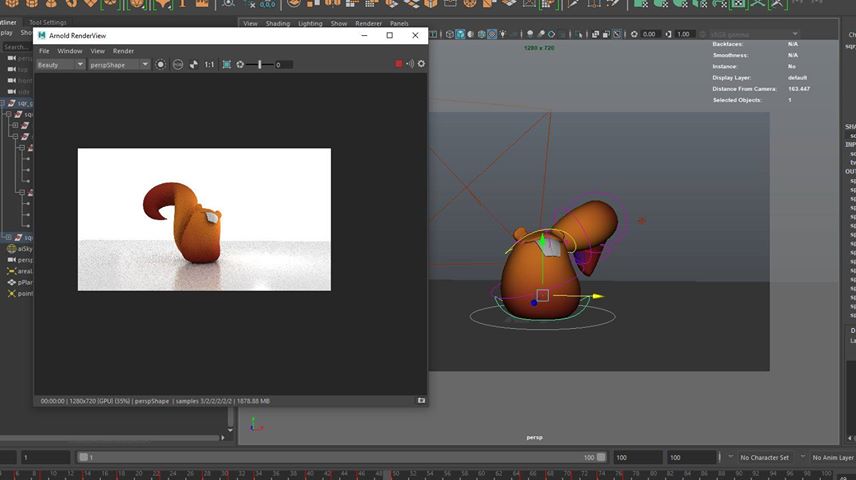This screenshot has width=856, height=480.
Task: Toggle the crop region icon in RenderView
Action: coord(227,64)
